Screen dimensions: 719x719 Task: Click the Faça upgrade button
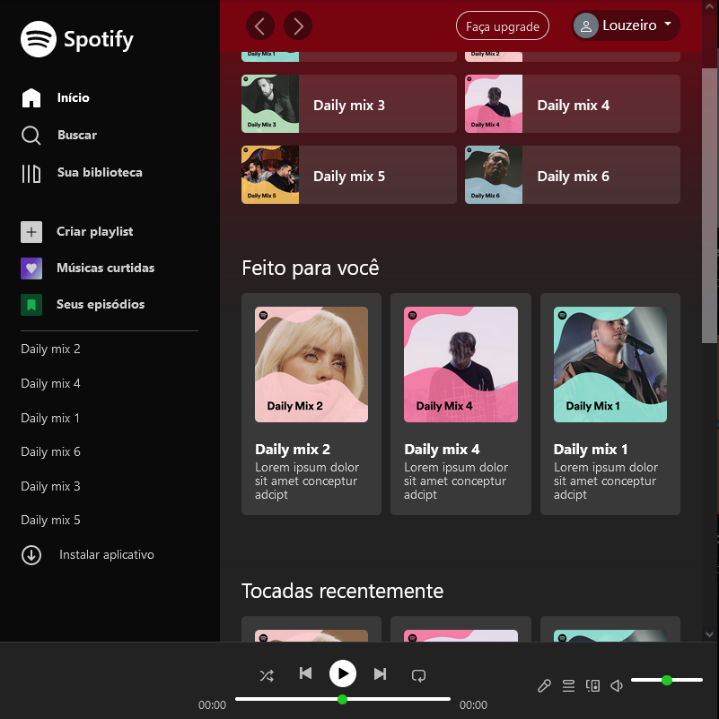(x=503, y=26)
